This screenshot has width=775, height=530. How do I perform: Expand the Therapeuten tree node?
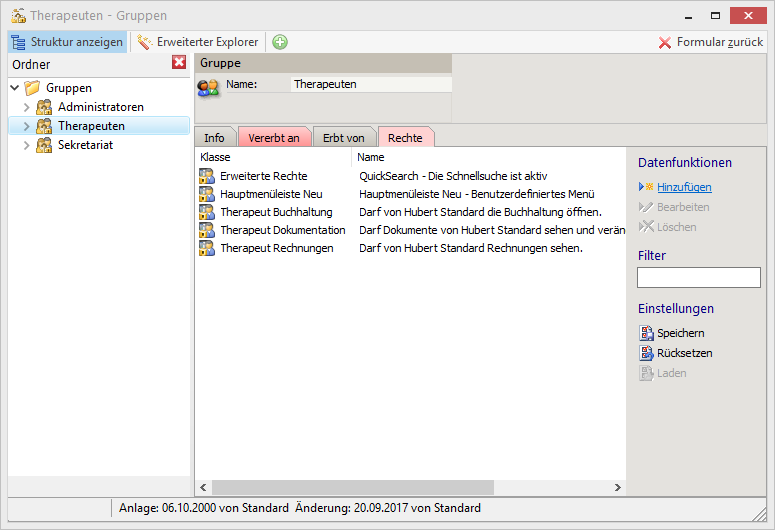[27, 126]
